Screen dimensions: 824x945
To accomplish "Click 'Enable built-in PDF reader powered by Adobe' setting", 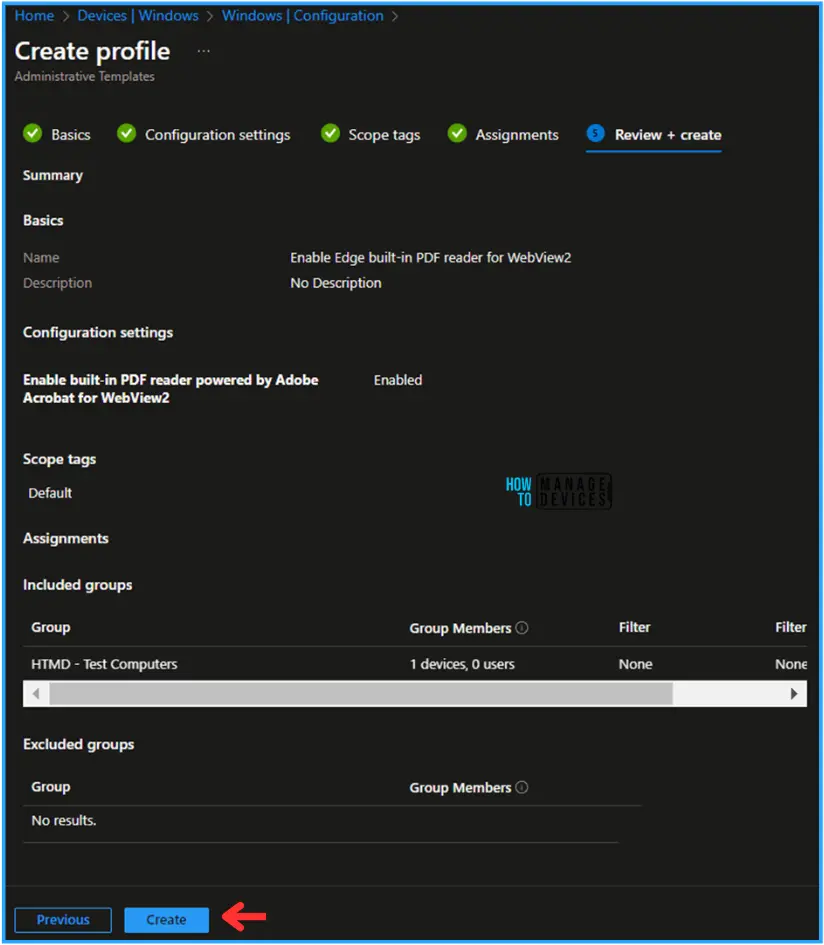I will pyautogui.click(x=171, y=389).
